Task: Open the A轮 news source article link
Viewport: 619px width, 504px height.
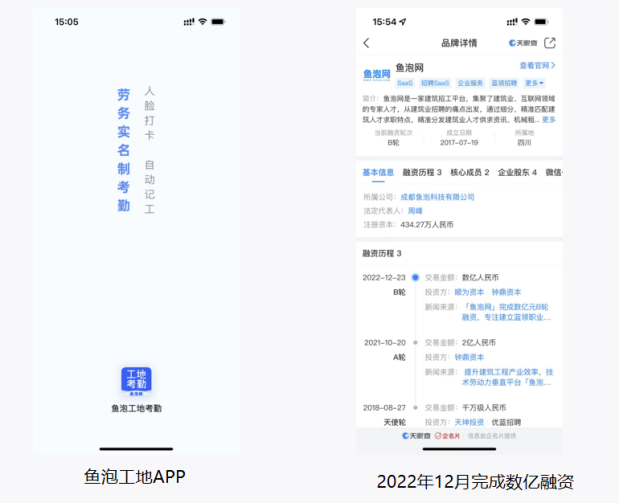Action: tap(507, 377)
